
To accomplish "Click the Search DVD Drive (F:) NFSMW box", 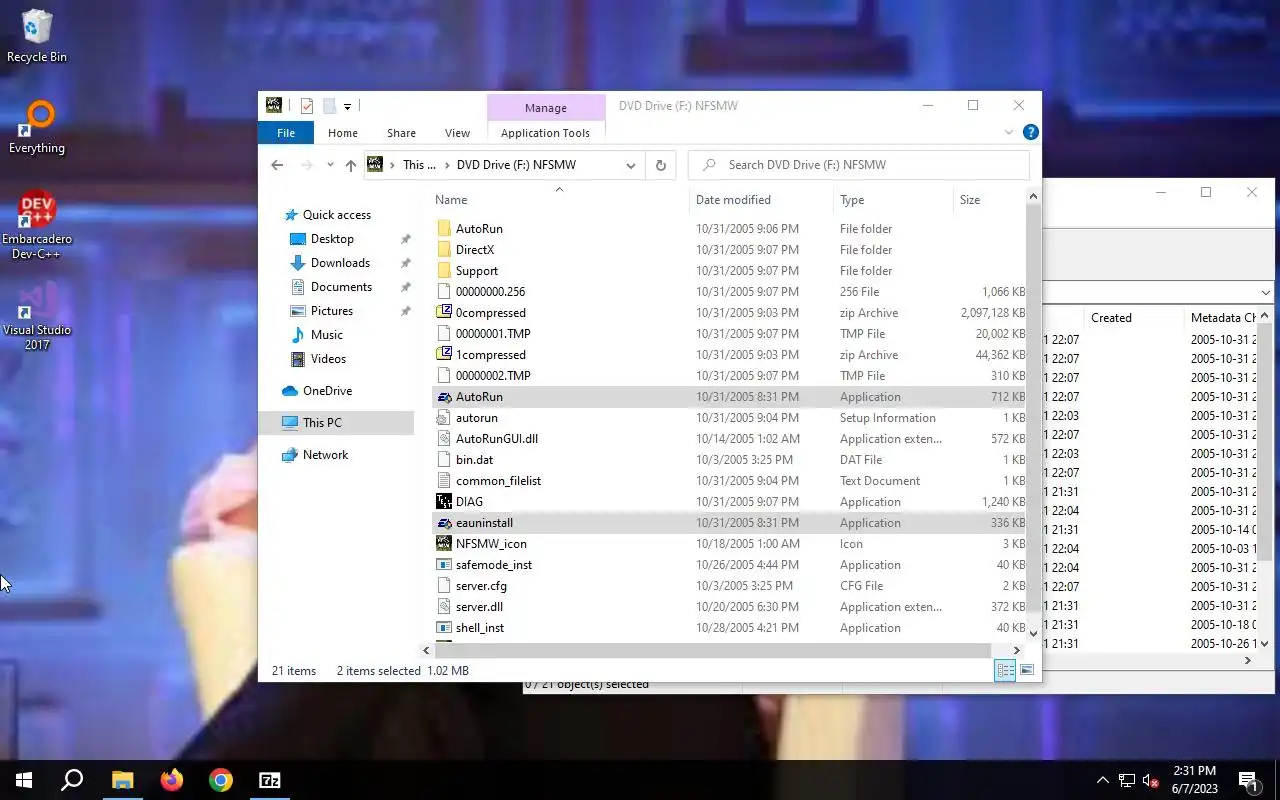I will (859, 165).
